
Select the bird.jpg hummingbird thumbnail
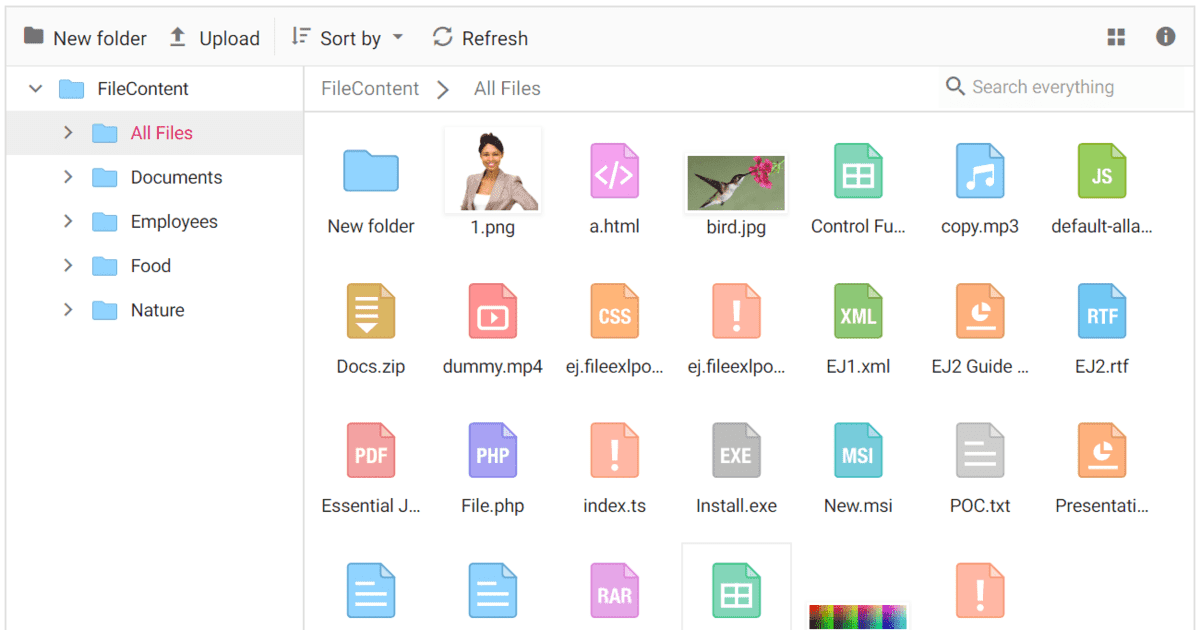tap(736, 183)
